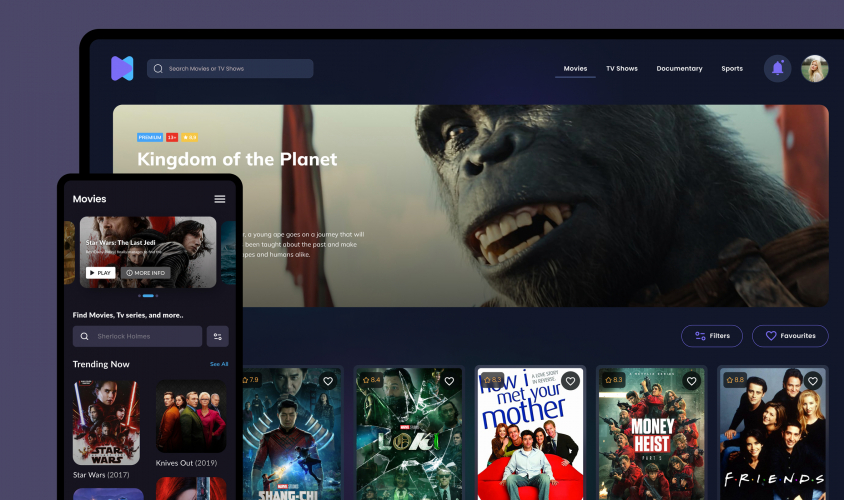Click the next carousel card peeking right on mobile
Image resolution: width=844 pixels, height=500 pixels.
tap(228, 252)
